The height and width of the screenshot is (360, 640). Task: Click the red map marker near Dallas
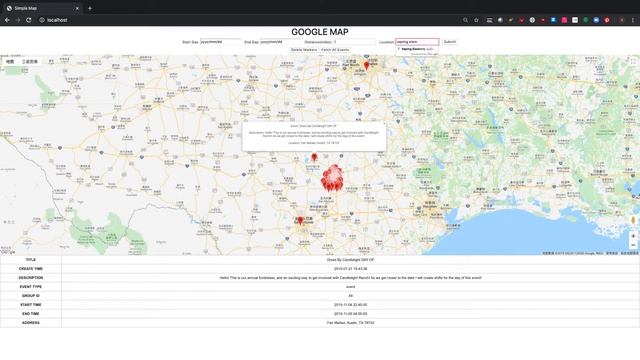pos(367,65)
